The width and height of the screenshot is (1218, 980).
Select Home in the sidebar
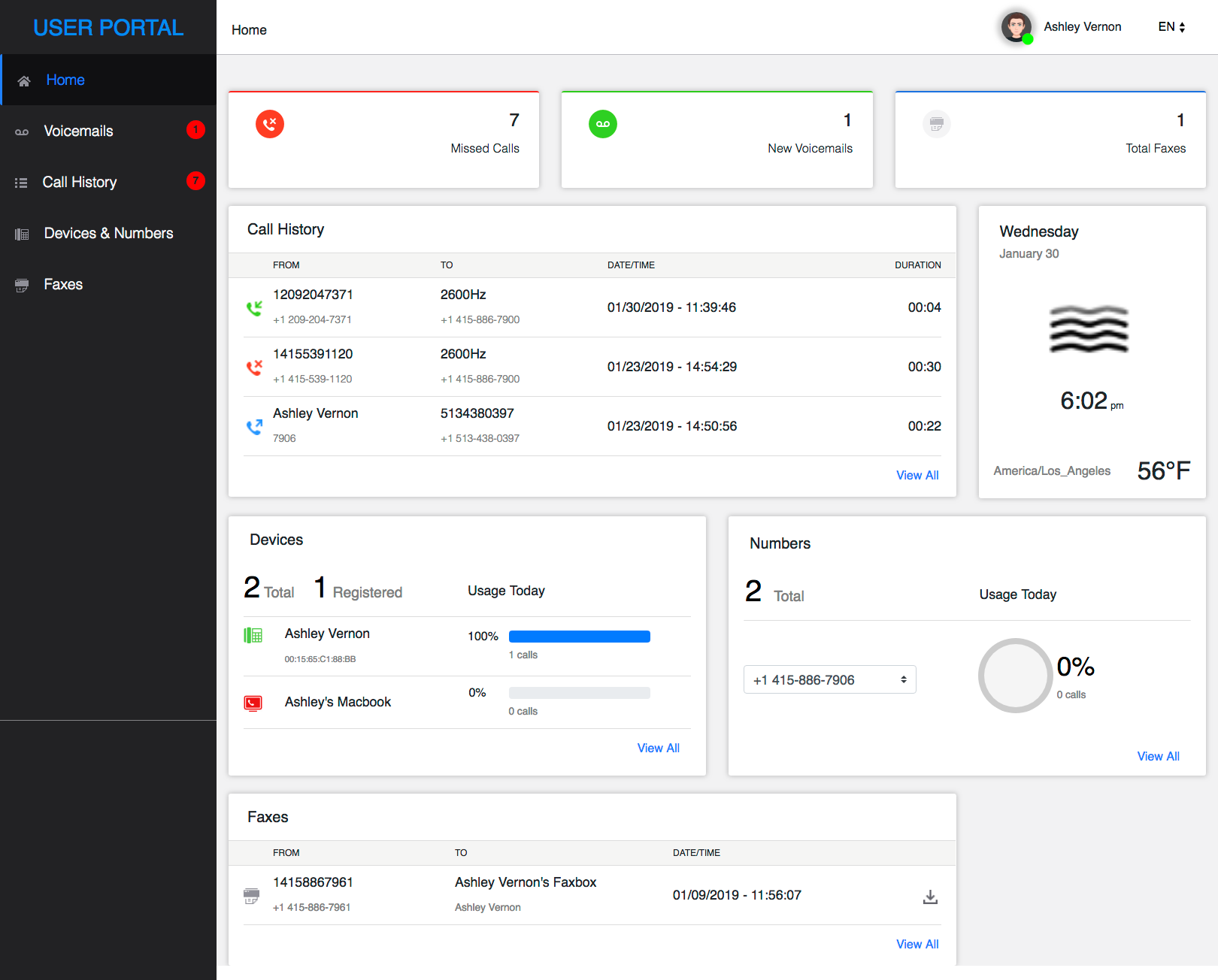[x=23, y=80]
